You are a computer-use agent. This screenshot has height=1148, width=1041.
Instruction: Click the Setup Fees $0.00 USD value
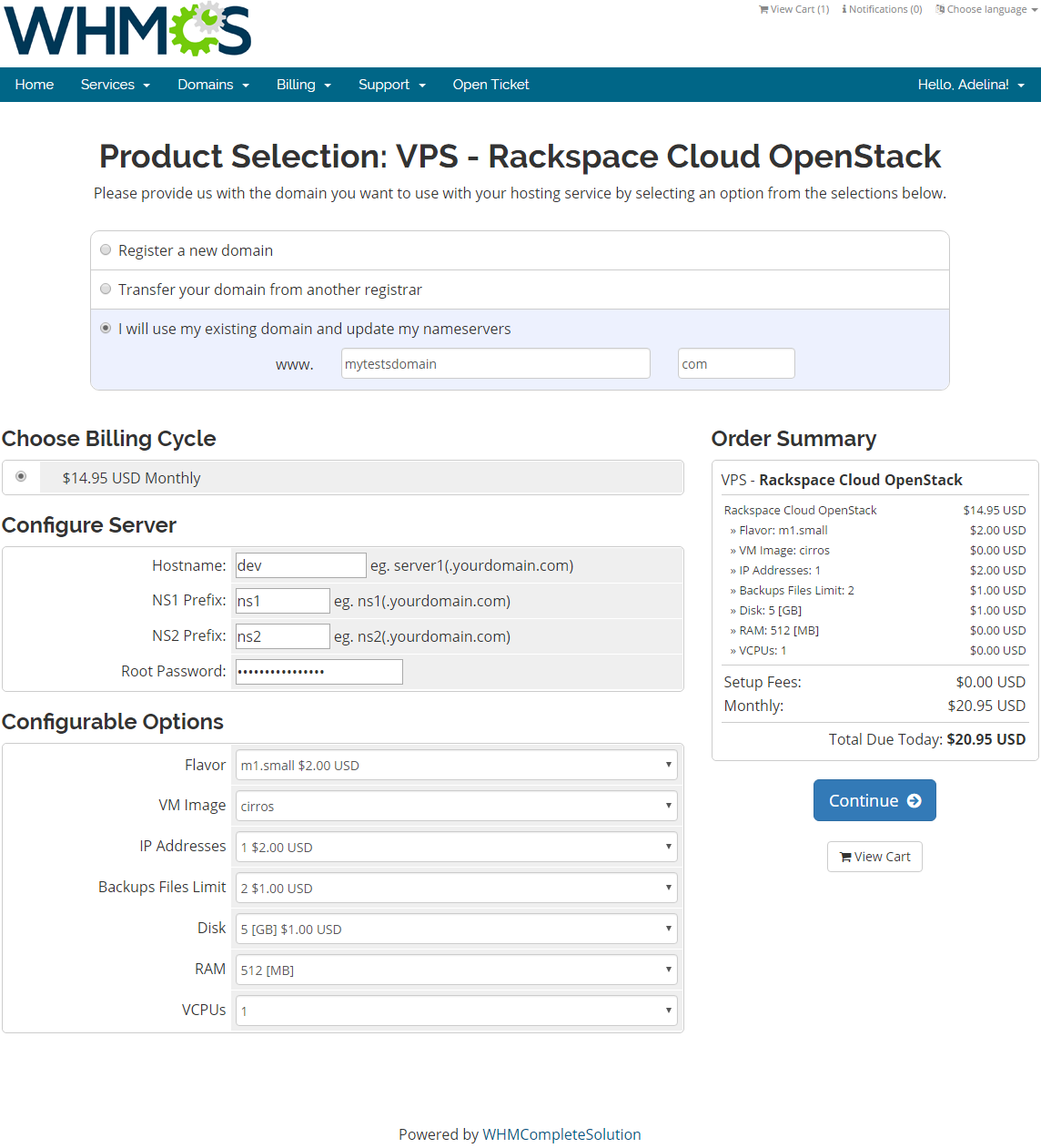coord(990,682)
